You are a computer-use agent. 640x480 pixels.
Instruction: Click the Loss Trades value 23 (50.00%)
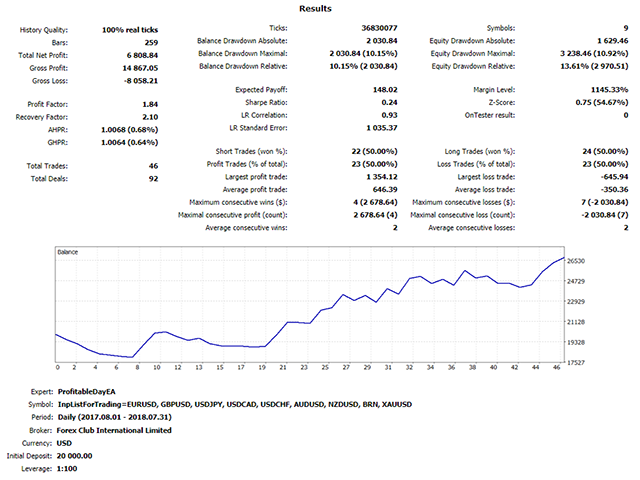[x=605, y=164]
